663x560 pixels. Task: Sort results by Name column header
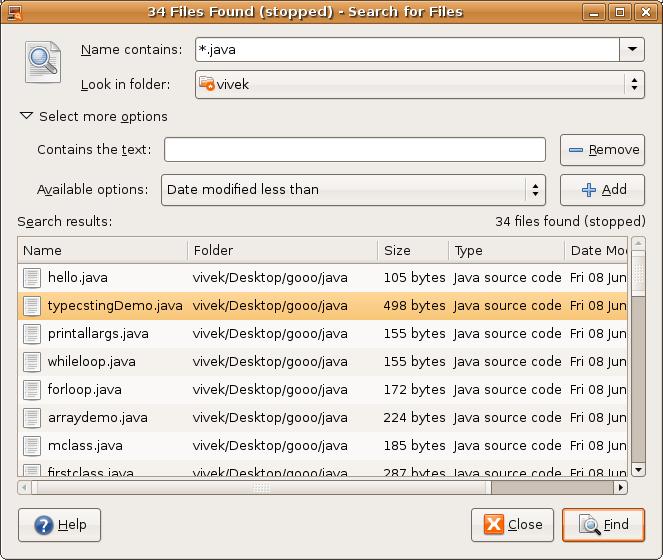100,251
